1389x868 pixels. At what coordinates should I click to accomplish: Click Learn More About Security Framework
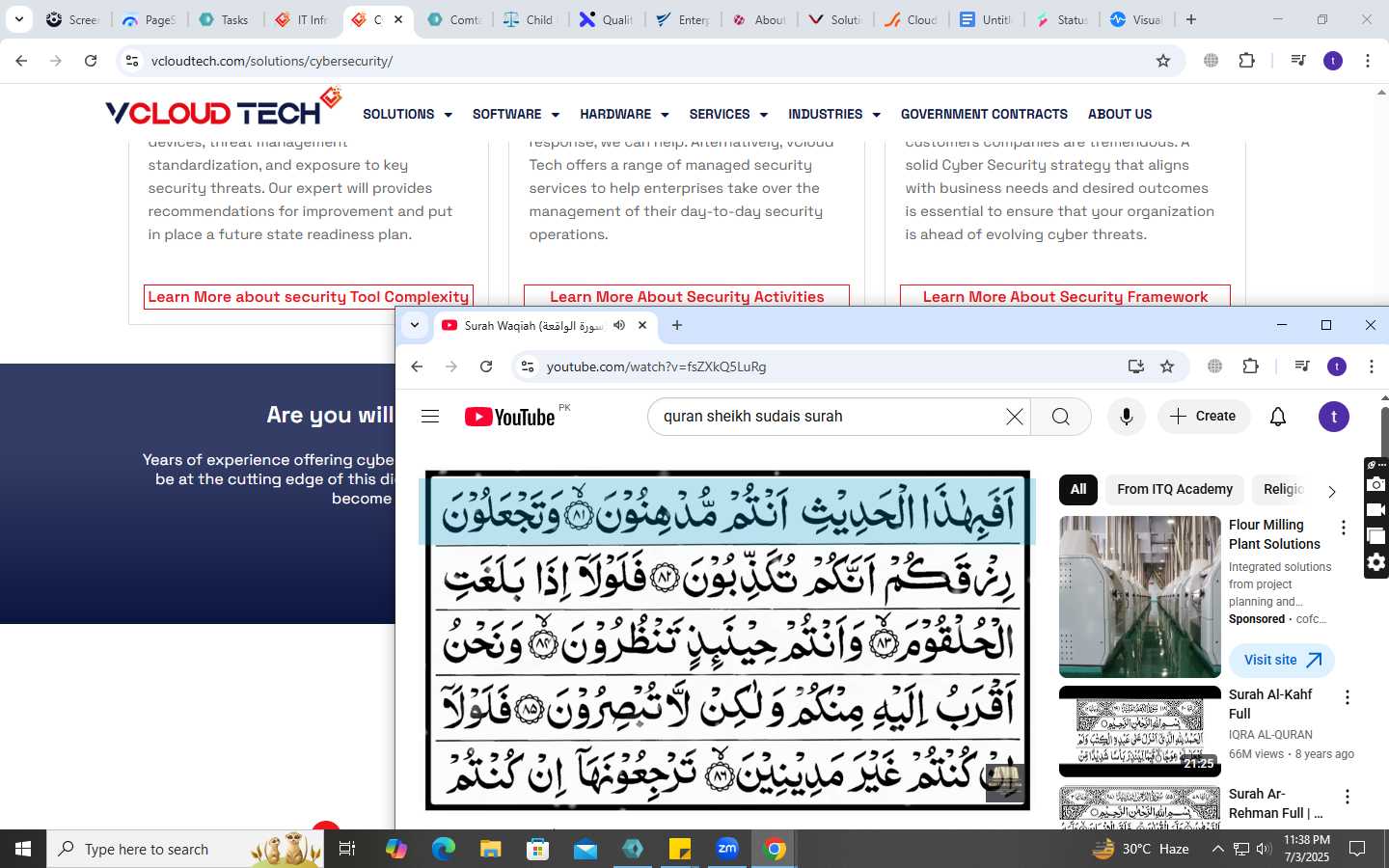click(x=1065, y=296)
